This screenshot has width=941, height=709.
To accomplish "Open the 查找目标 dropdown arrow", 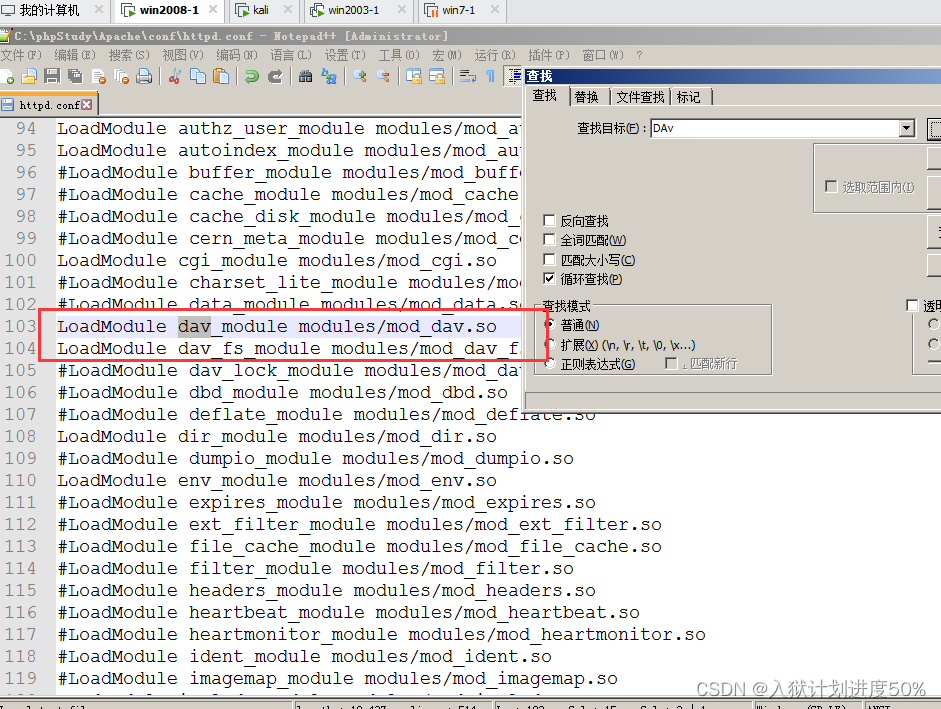I will click(x=907, y=128).
